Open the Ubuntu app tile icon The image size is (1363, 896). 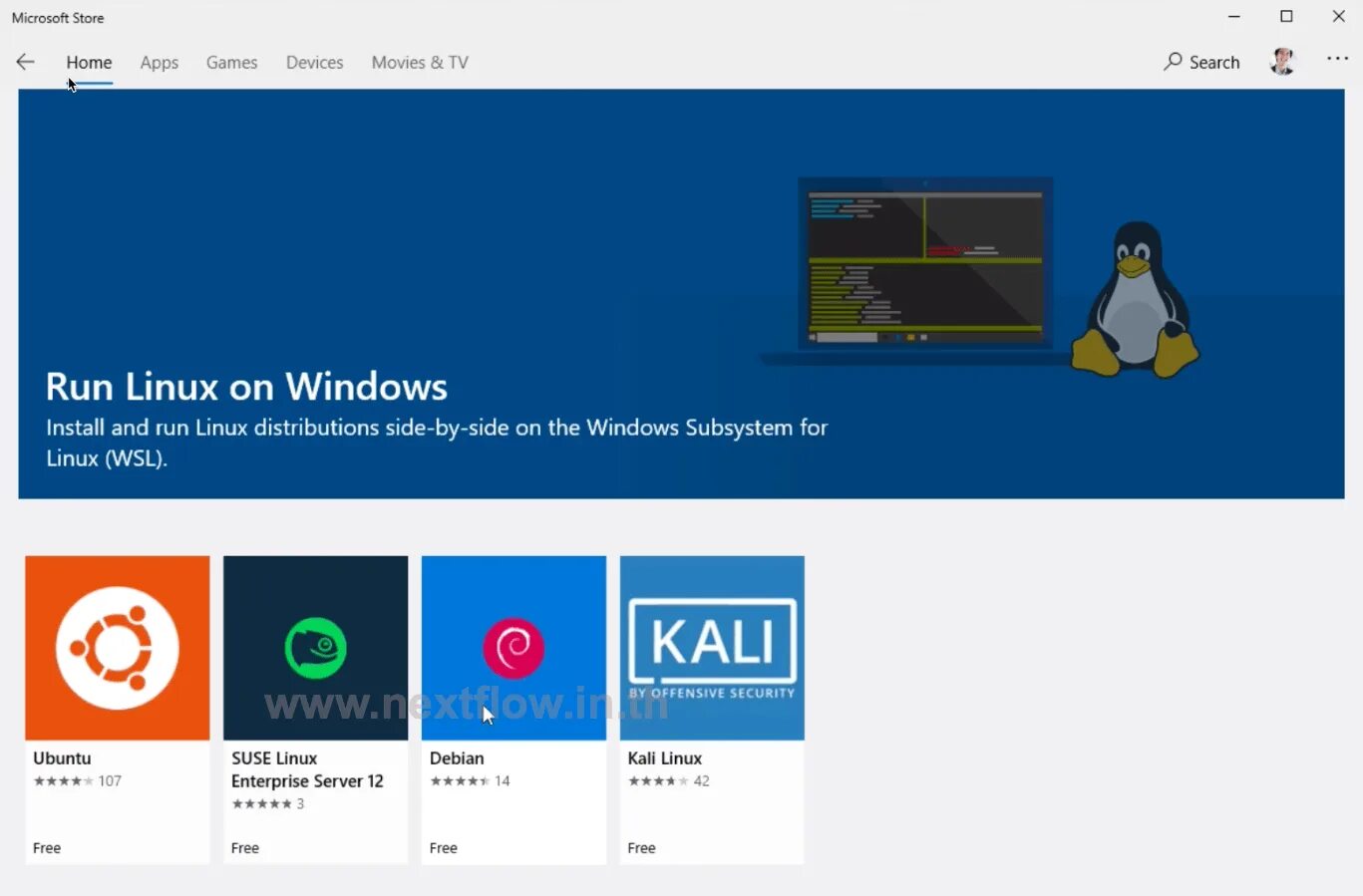coord(118,648)
